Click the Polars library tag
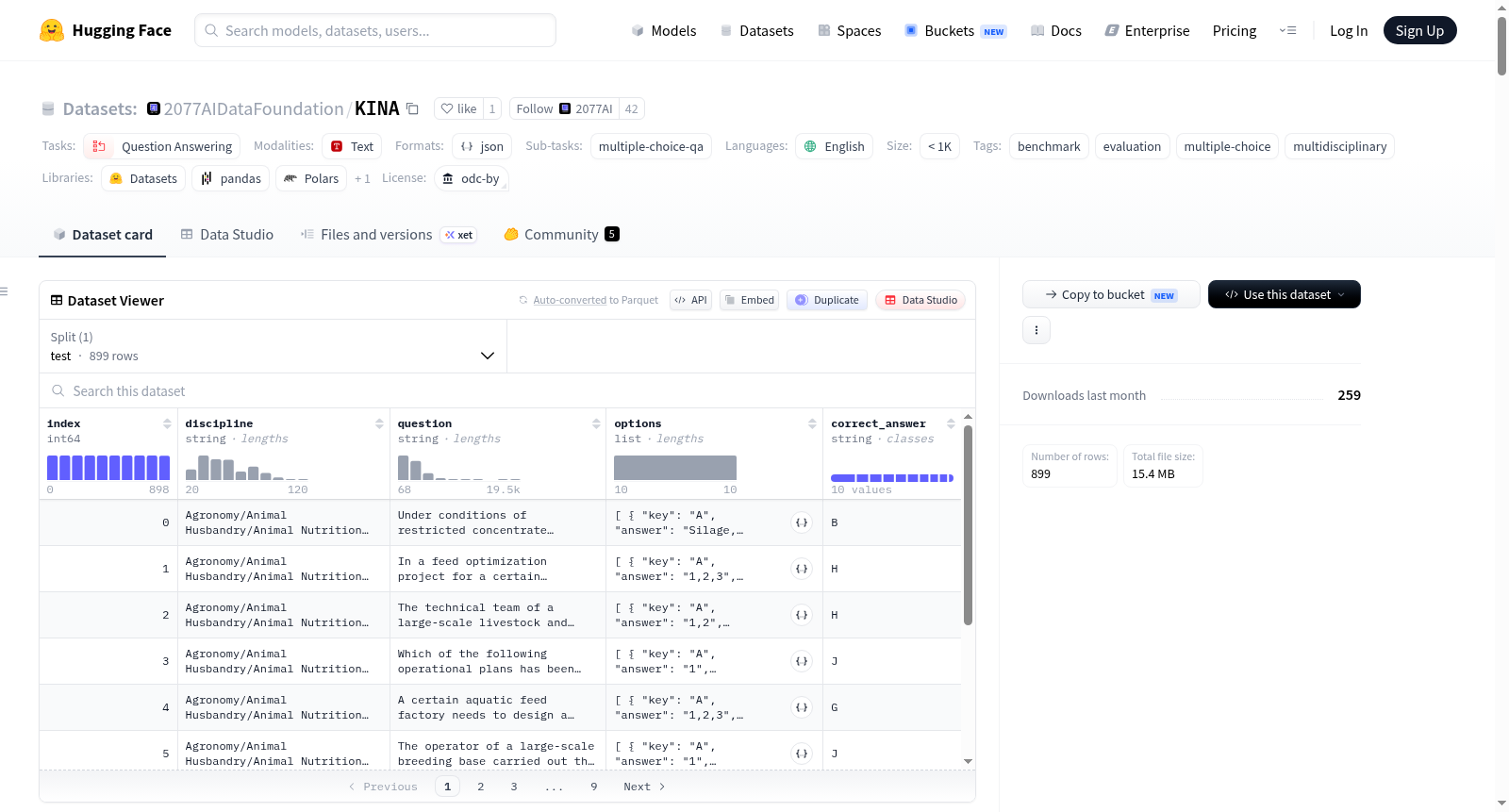 point(311,178)
